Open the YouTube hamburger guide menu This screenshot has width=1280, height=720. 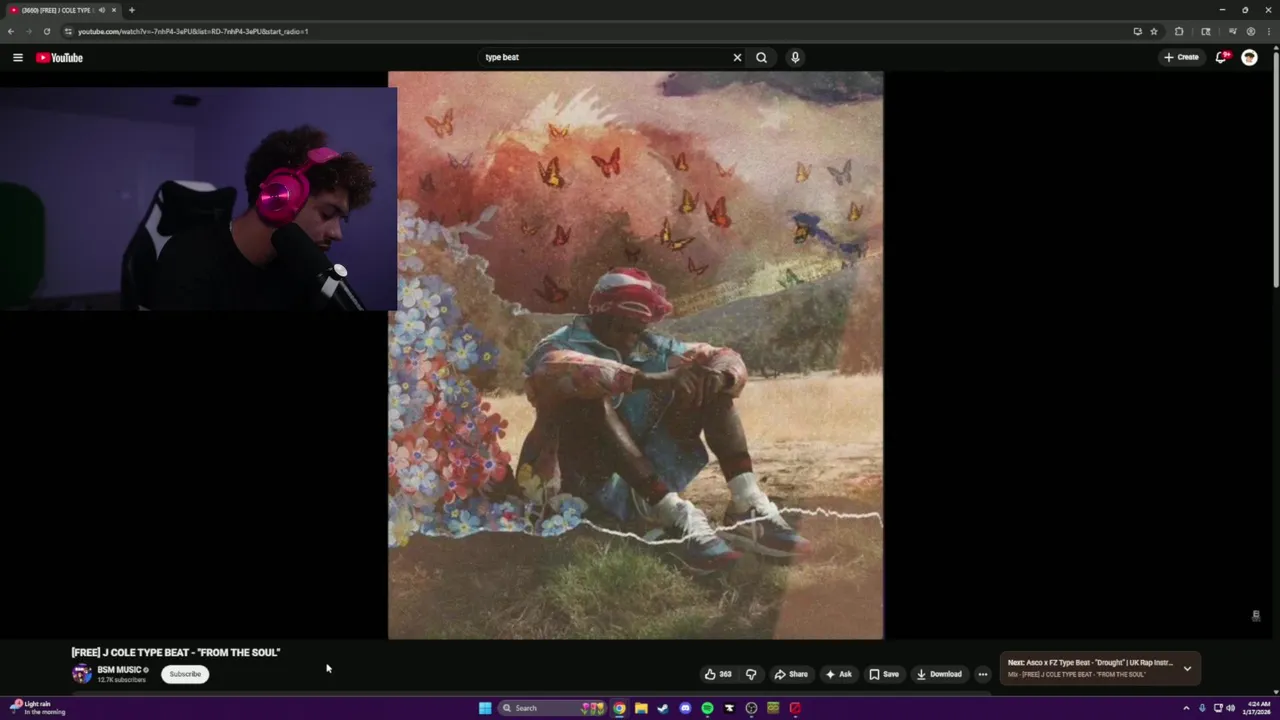pos(17,57)
